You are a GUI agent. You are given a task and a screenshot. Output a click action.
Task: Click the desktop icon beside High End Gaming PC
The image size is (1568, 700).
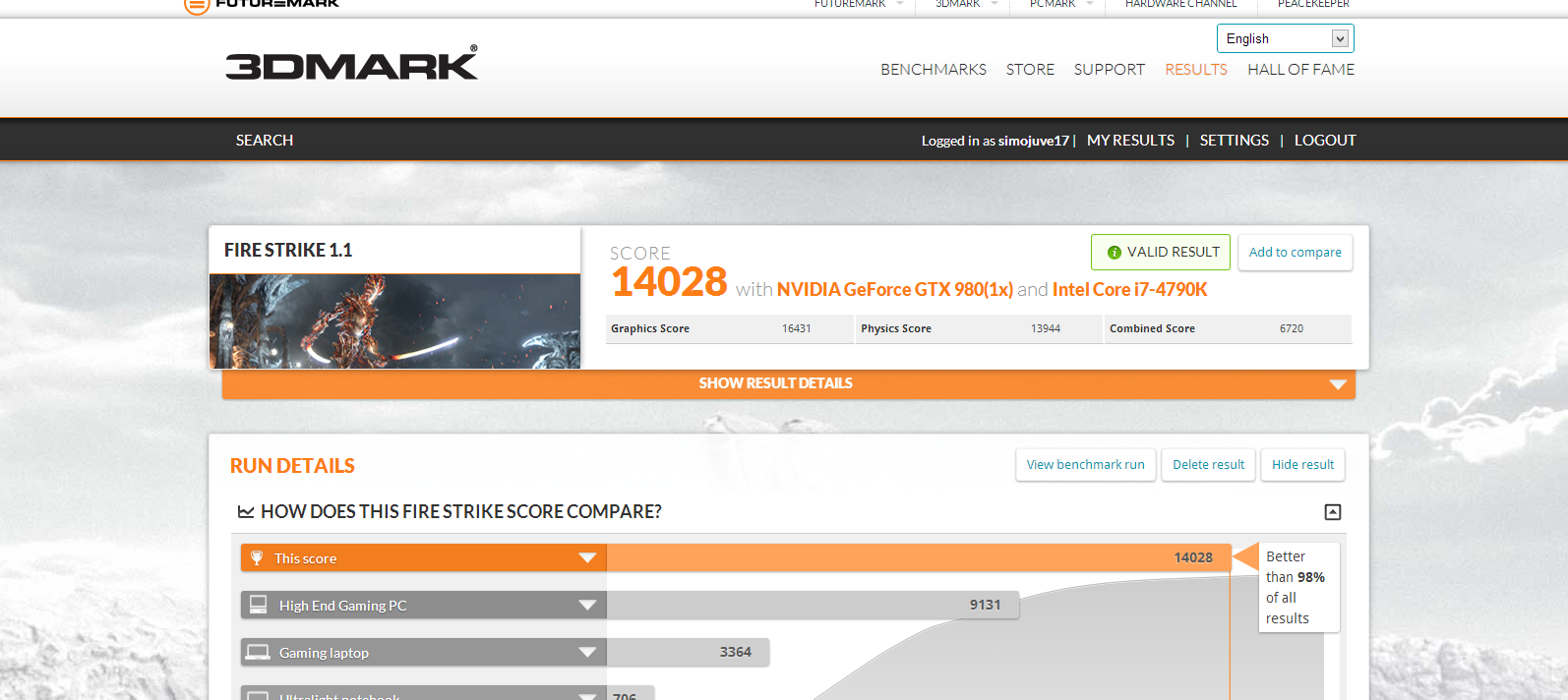click(x=258, y=604)
